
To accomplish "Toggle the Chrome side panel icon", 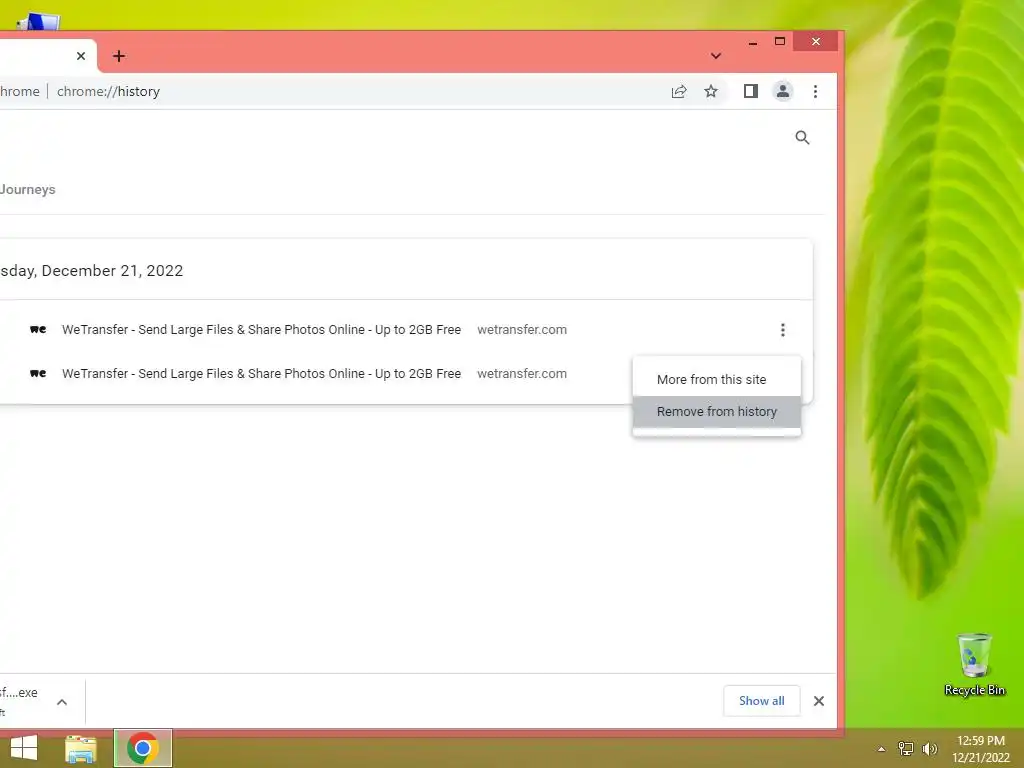I will 750,91.
